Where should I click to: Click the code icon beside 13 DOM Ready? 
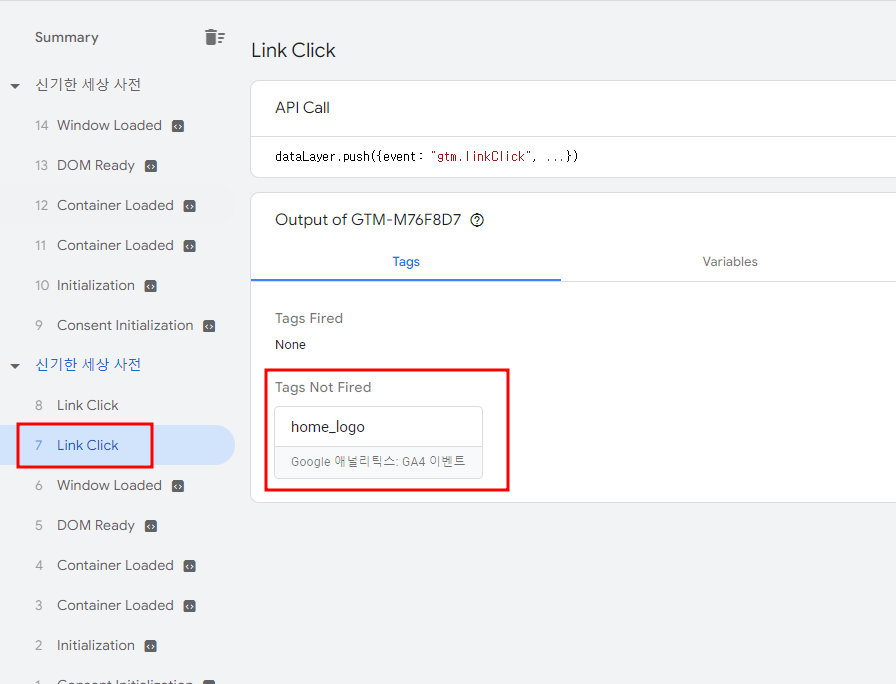coord(151,166)
